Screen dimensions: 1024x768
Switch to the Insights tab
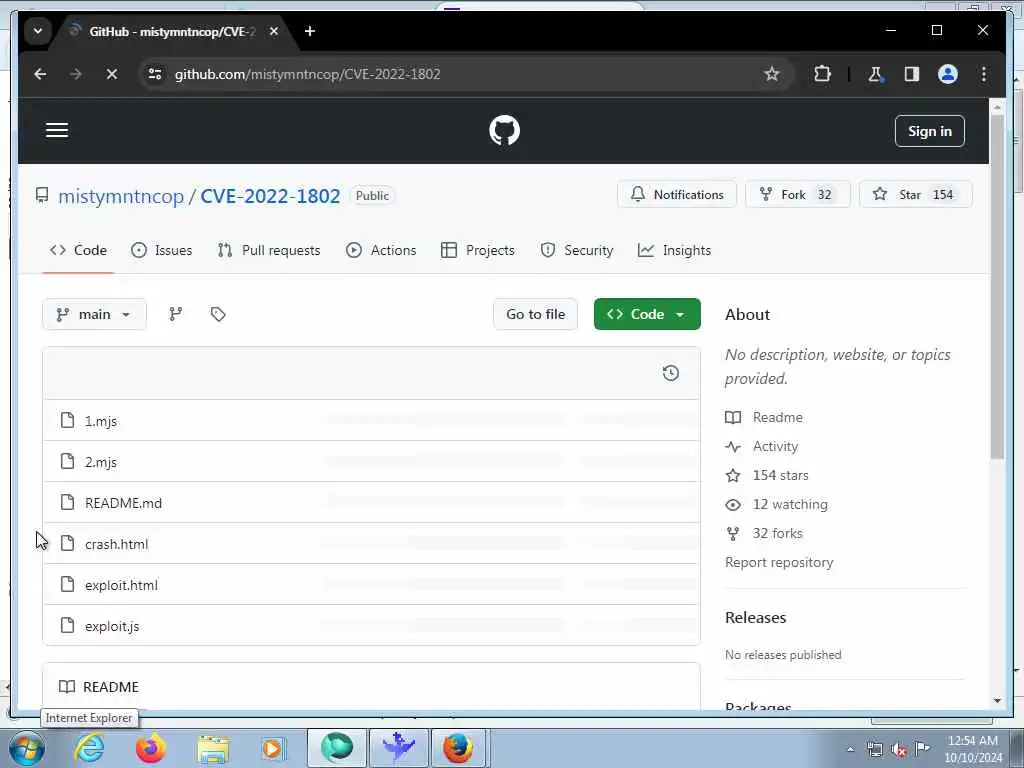(x=674, y=250)
